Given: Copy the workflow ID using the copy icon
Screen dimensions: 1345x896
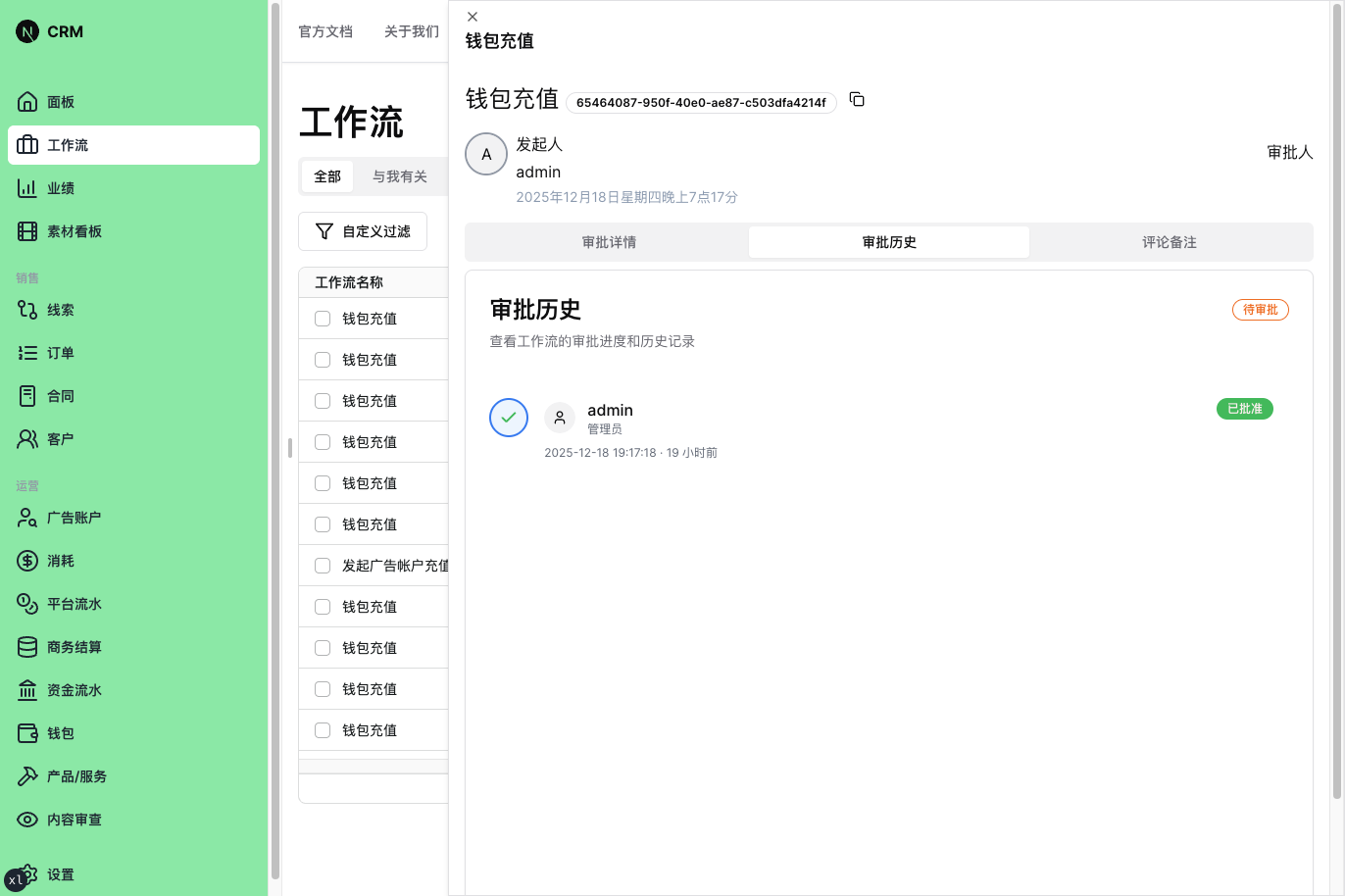Looking at the screenshot, I should tap(857, 99).
